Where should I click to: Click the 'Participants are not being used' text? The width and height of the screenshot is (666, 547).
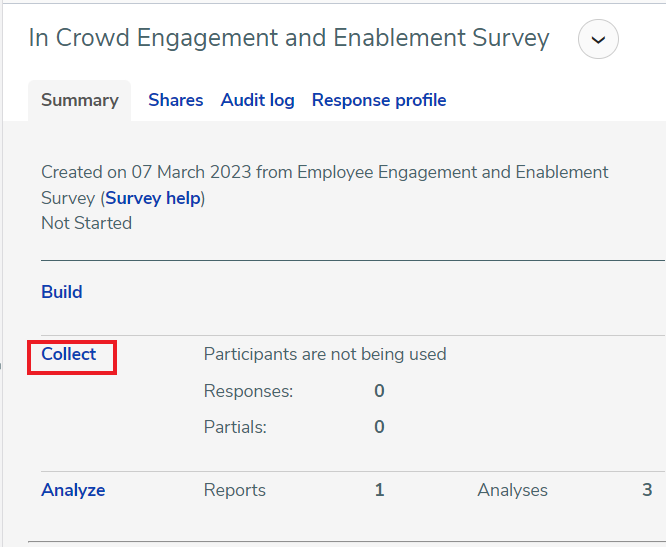pos(325,354)
